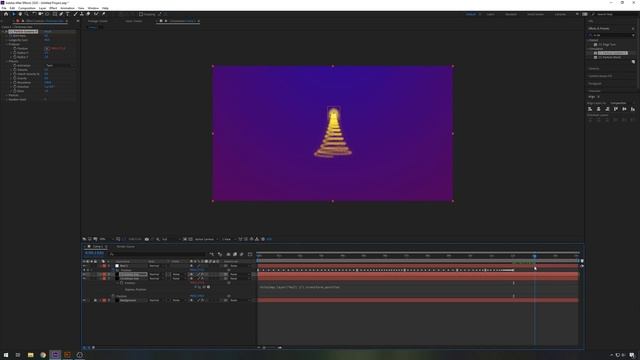Screen dimensions: 640x360
Task: Select the Brush tool
Action: 76,14
